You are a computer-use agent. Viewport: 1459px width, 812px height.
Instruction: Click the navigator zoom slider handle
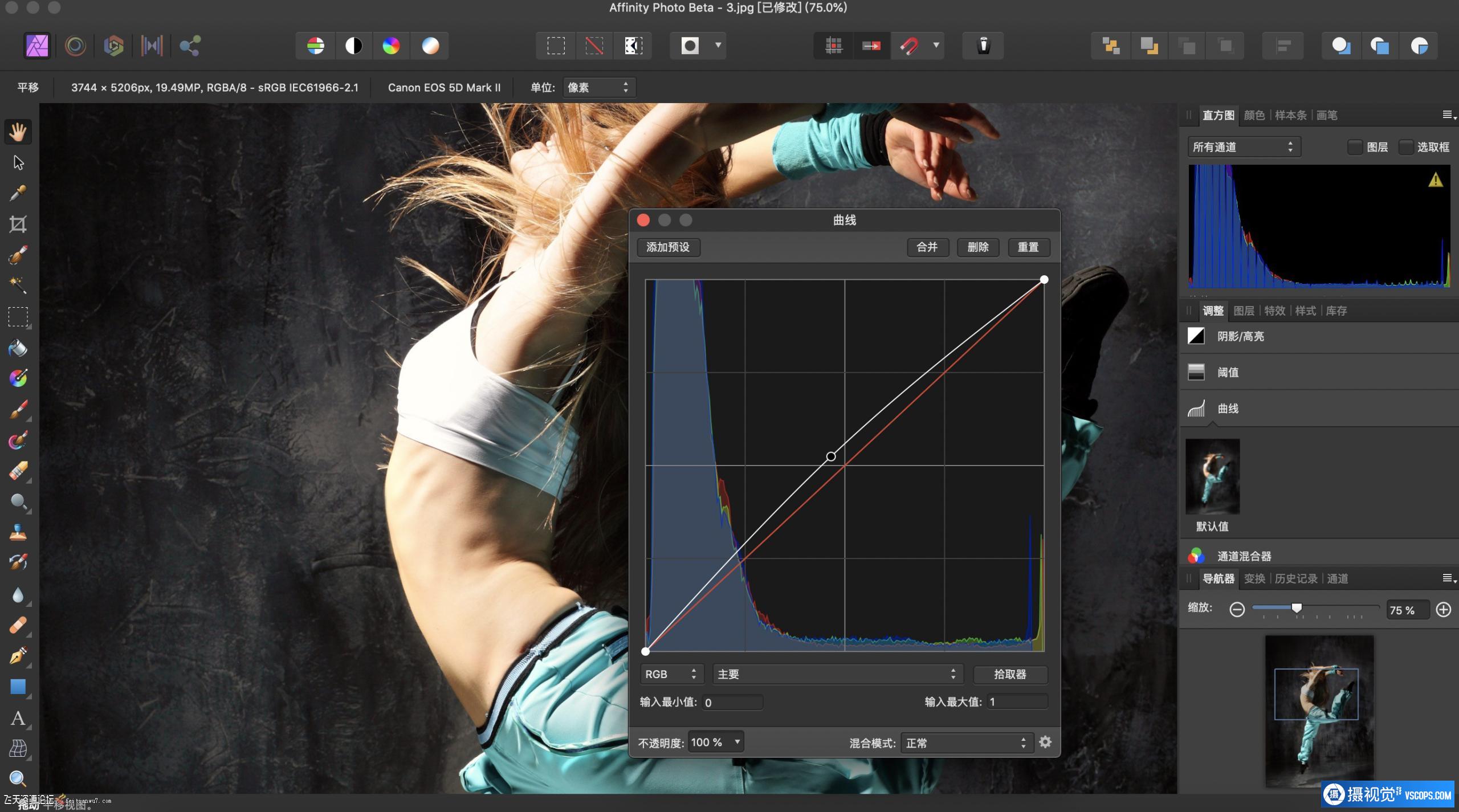(x=1297, y=608)
